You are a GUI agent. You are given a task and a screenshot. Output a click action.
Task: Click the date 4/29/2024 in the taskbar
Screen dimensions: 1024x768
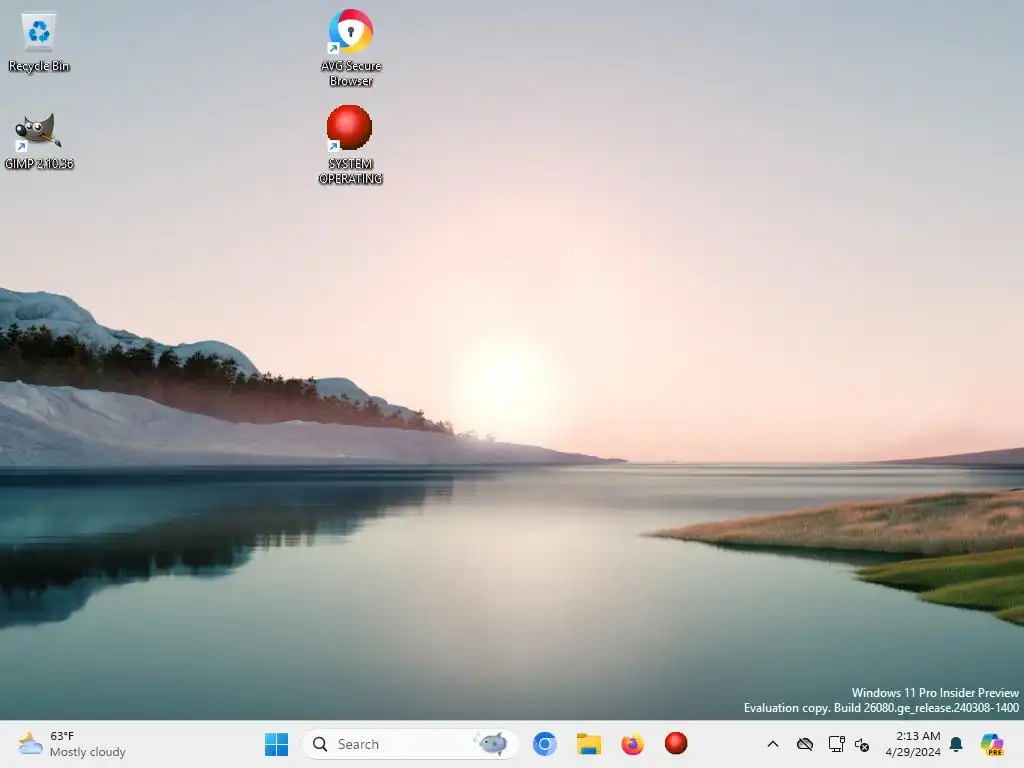(x=913, y=752)
